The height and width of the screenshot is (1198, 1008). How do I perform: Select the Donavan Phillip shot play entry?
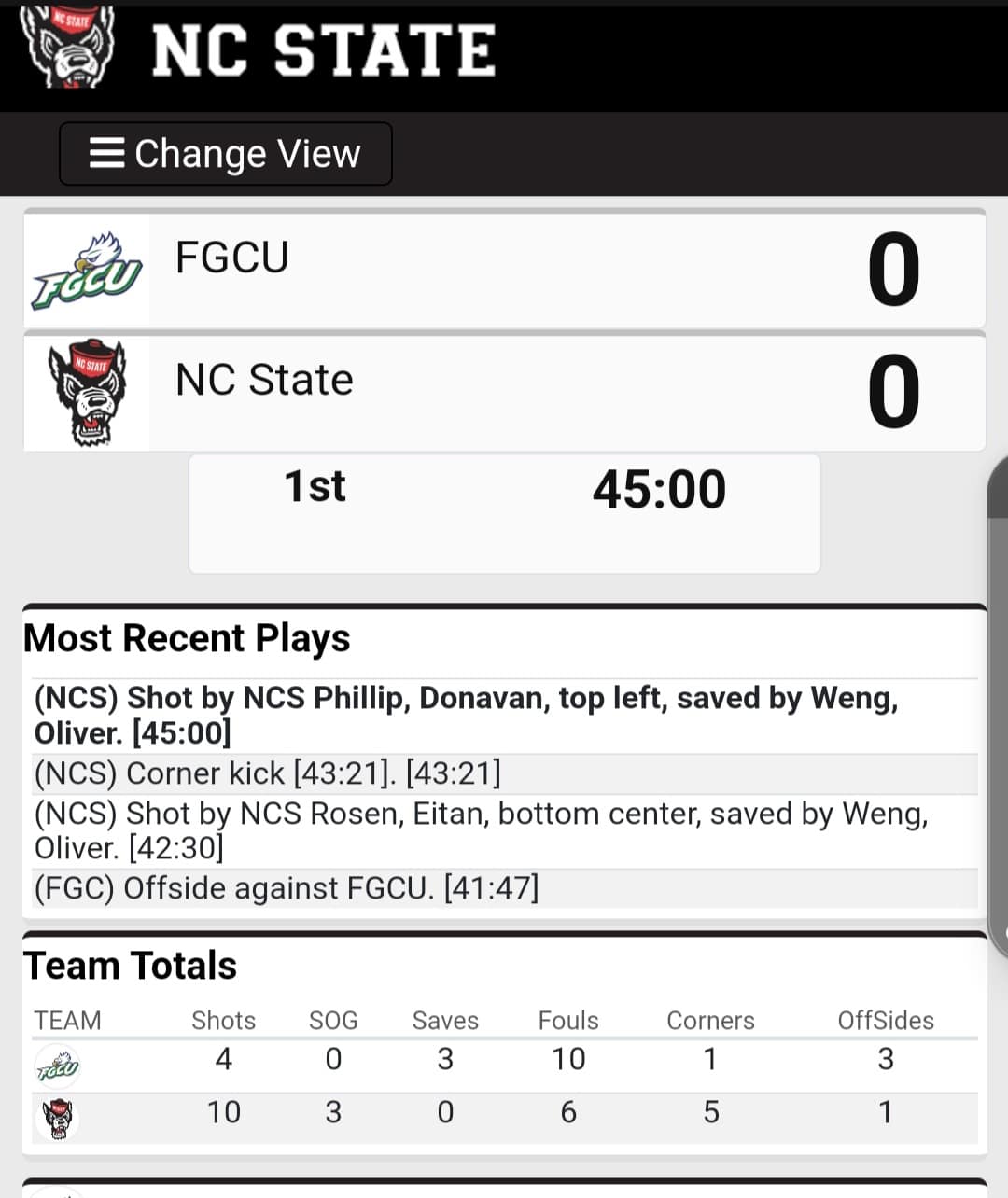coord(467,715)
